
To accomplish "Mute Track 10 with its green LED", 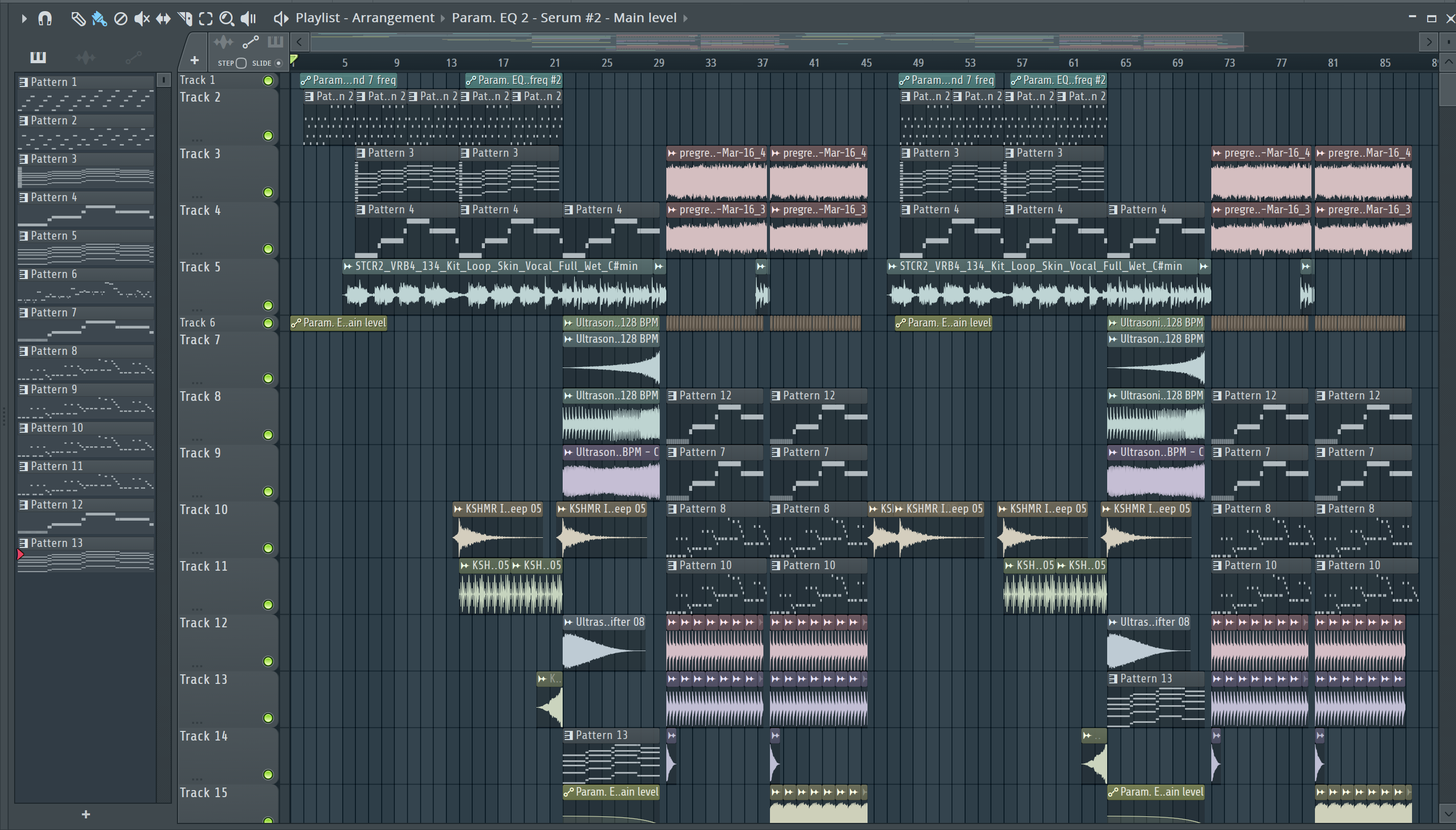I will tap(268, 548).
